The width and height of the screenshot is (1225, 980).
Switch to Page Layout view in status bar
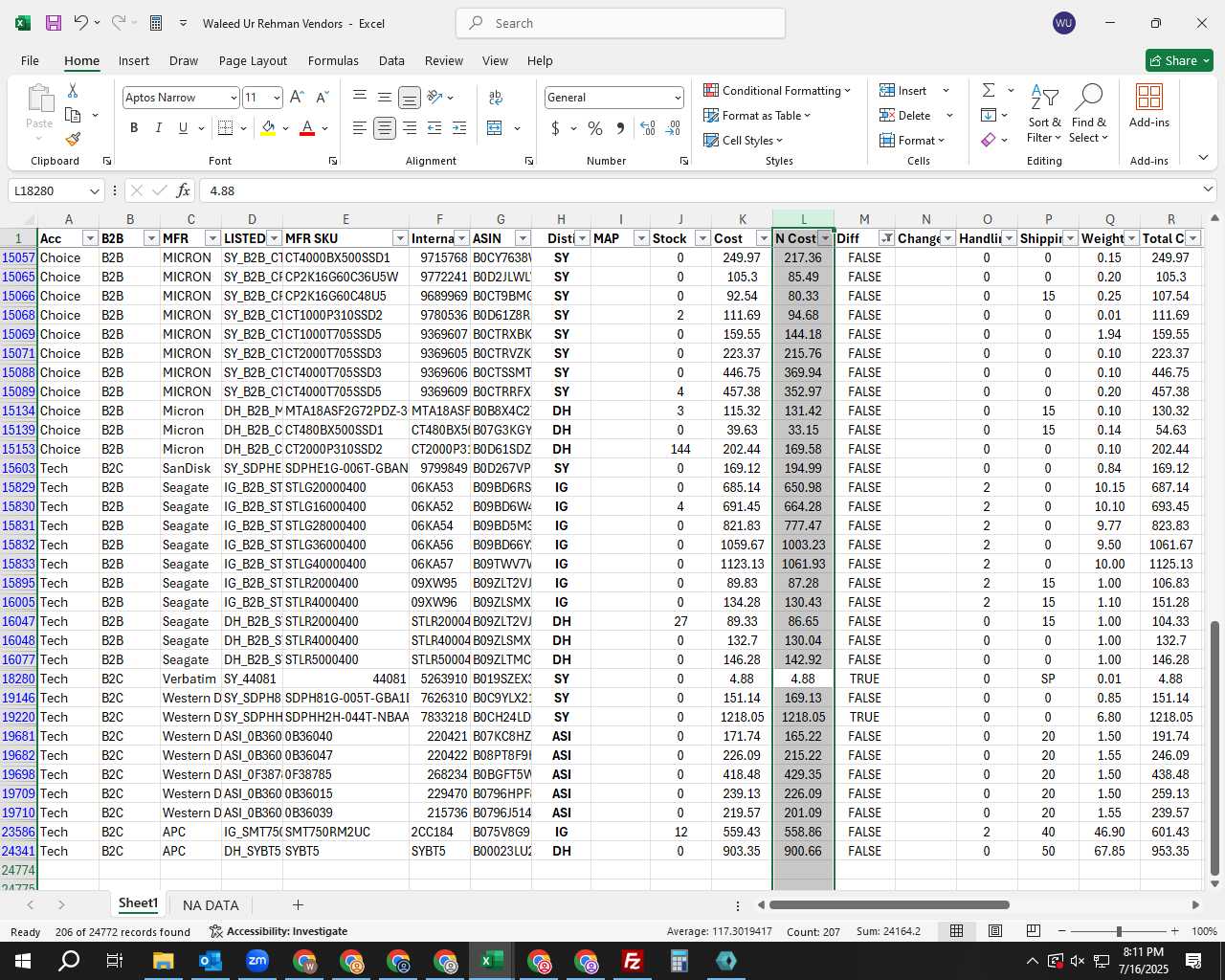tap(995, 931)
